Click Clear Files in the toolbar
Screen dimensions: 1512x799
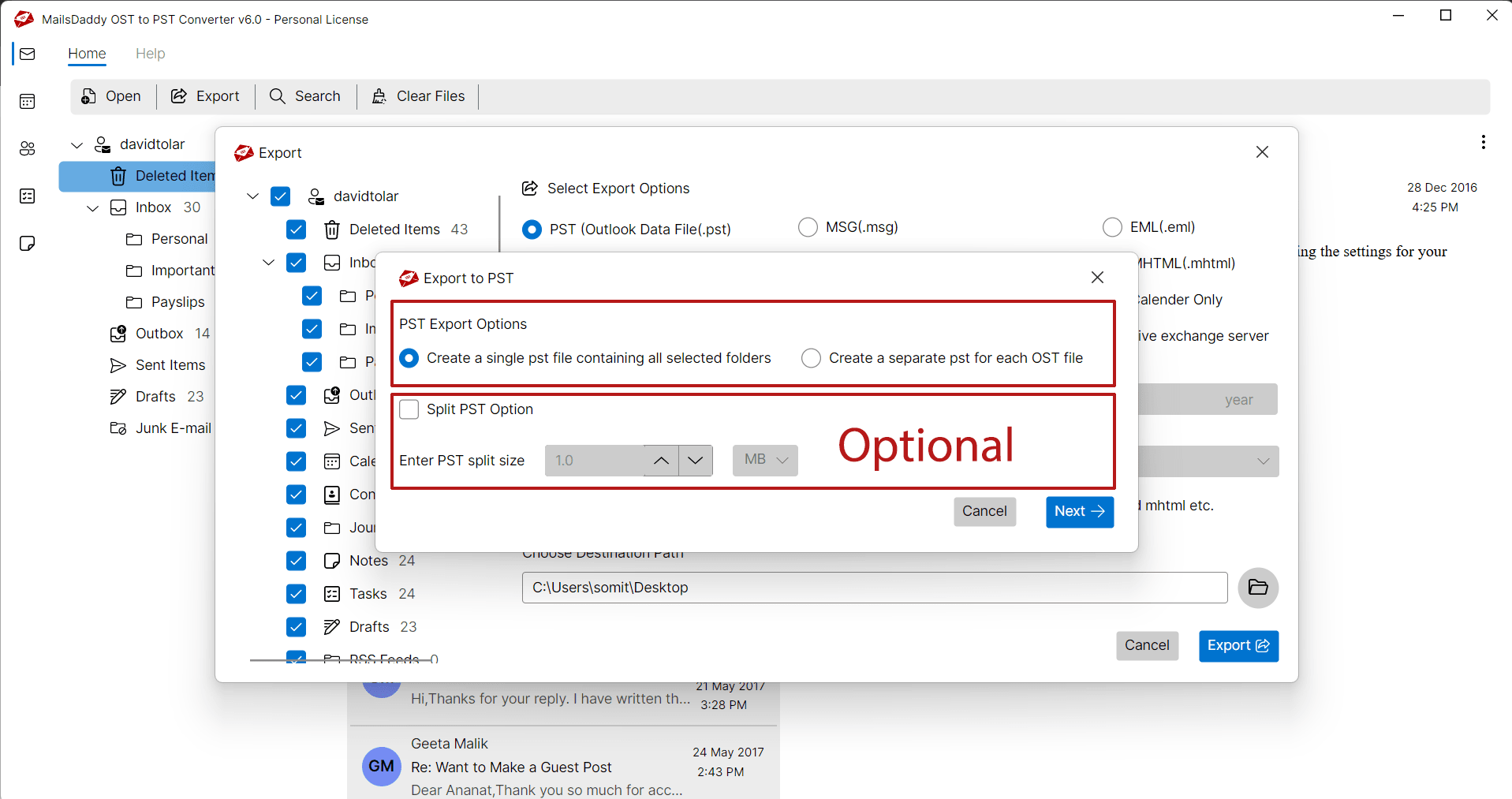418,96
